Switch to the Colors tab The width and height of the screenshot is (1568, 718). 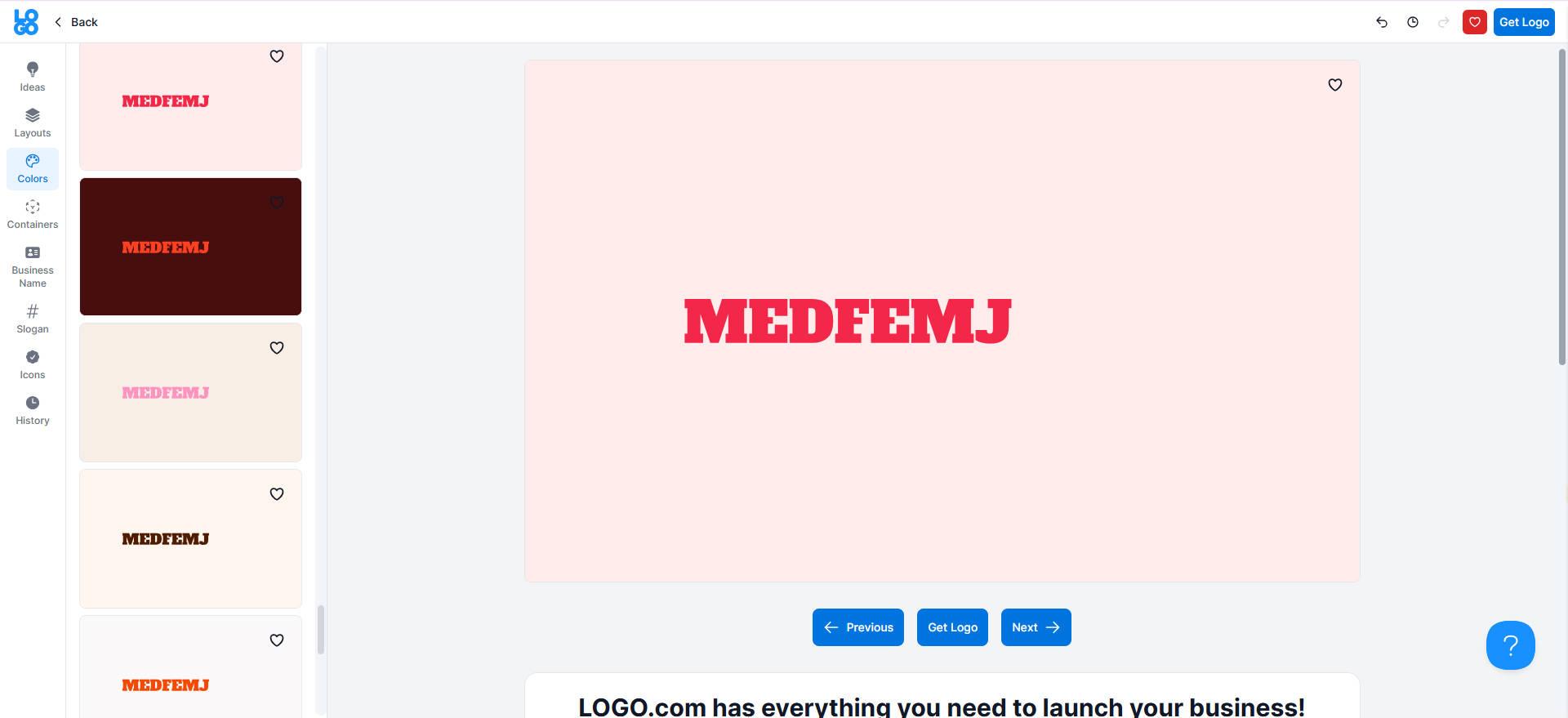pos(33,168)
